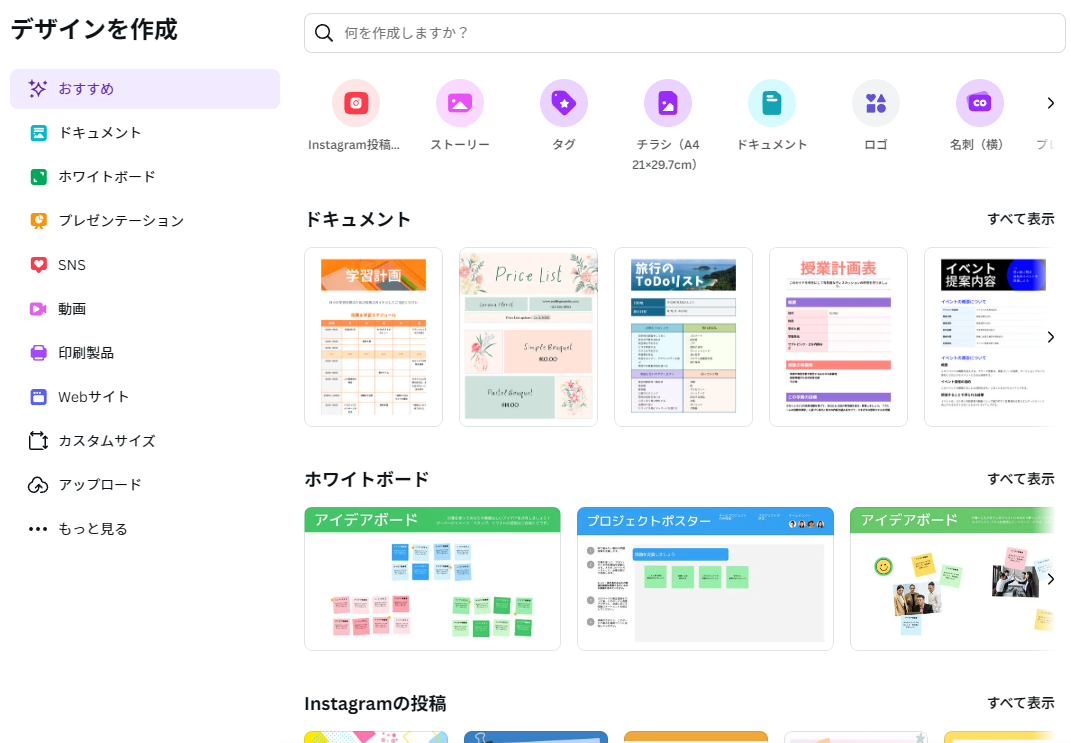Click the search magnifier icon
Screen dimensions: 1071x743
(x=324, y=33)
